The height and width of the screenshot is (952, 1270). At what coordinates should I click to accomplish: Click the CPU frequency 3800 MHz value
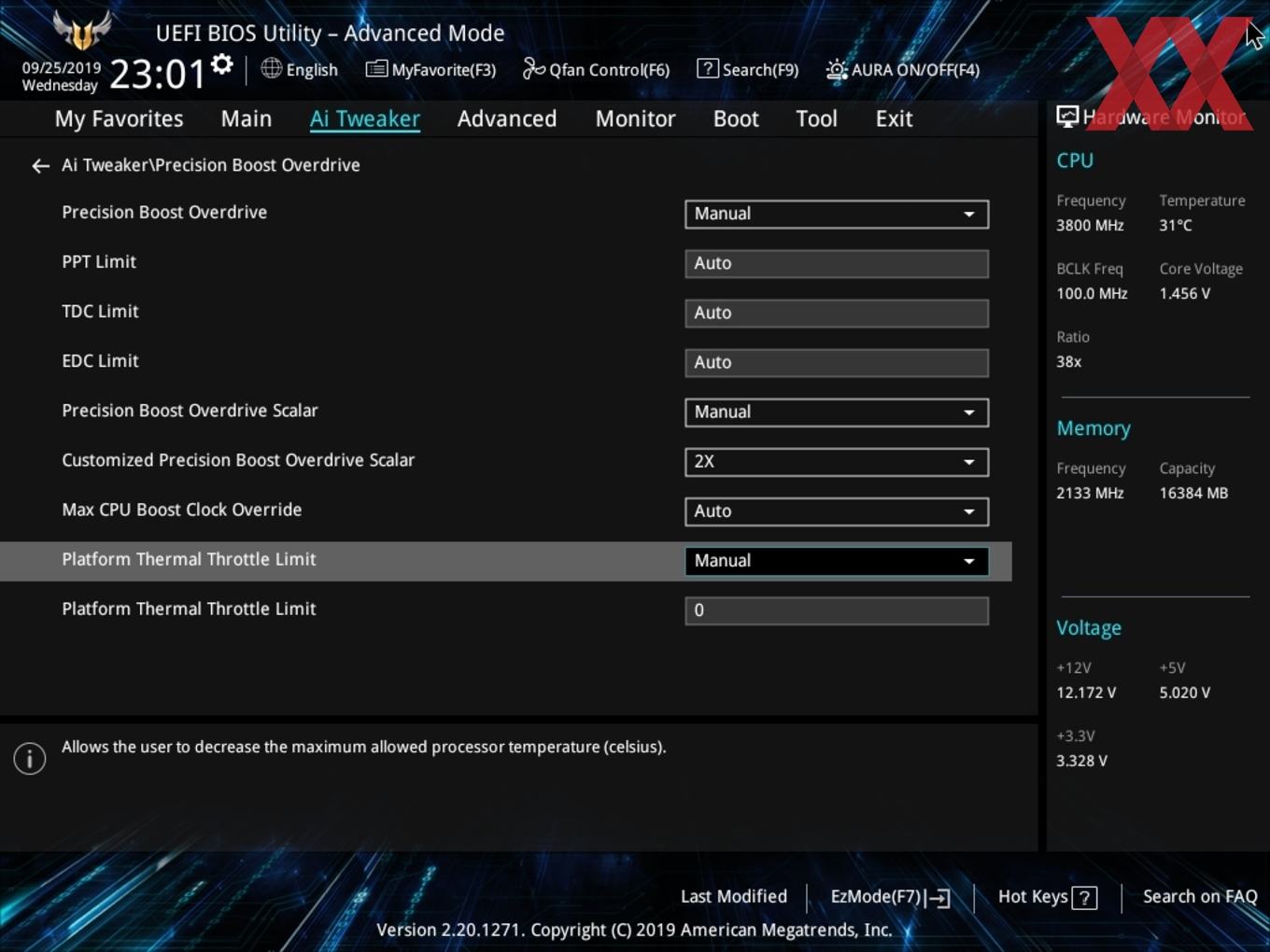tap(1090, 225)
